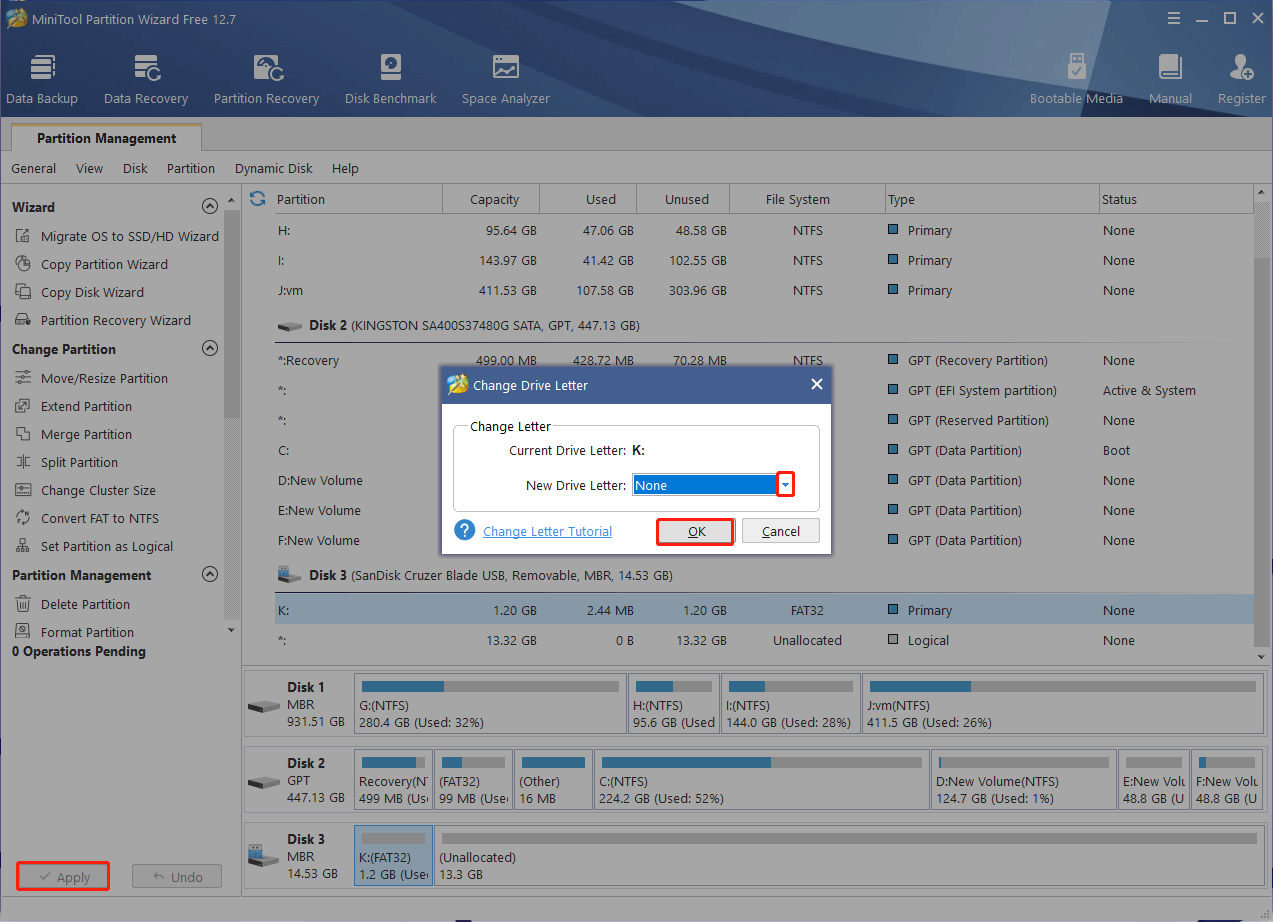Viewport: 1273px width, 922px height.
Task: Start the Disk Benchmark tool
Action: click(x=391, y=80)
